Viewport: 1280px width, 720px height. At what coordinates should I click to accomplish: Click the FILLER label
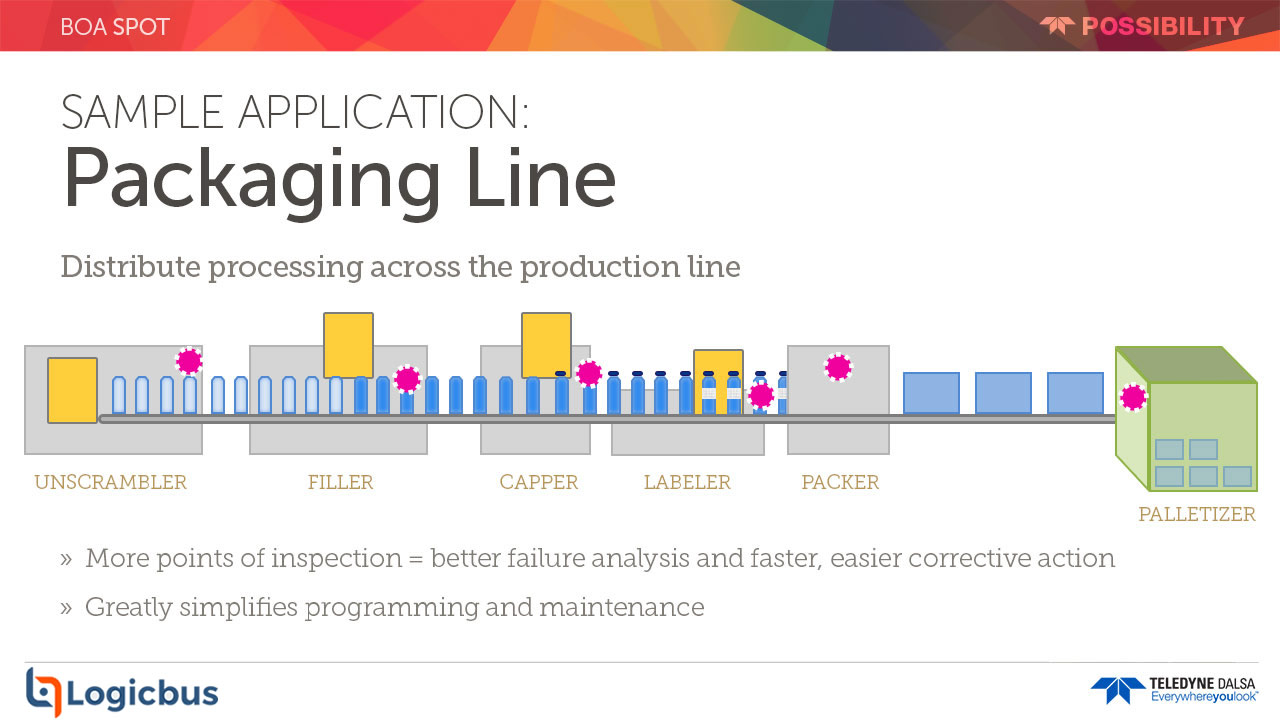click(340, 482)
